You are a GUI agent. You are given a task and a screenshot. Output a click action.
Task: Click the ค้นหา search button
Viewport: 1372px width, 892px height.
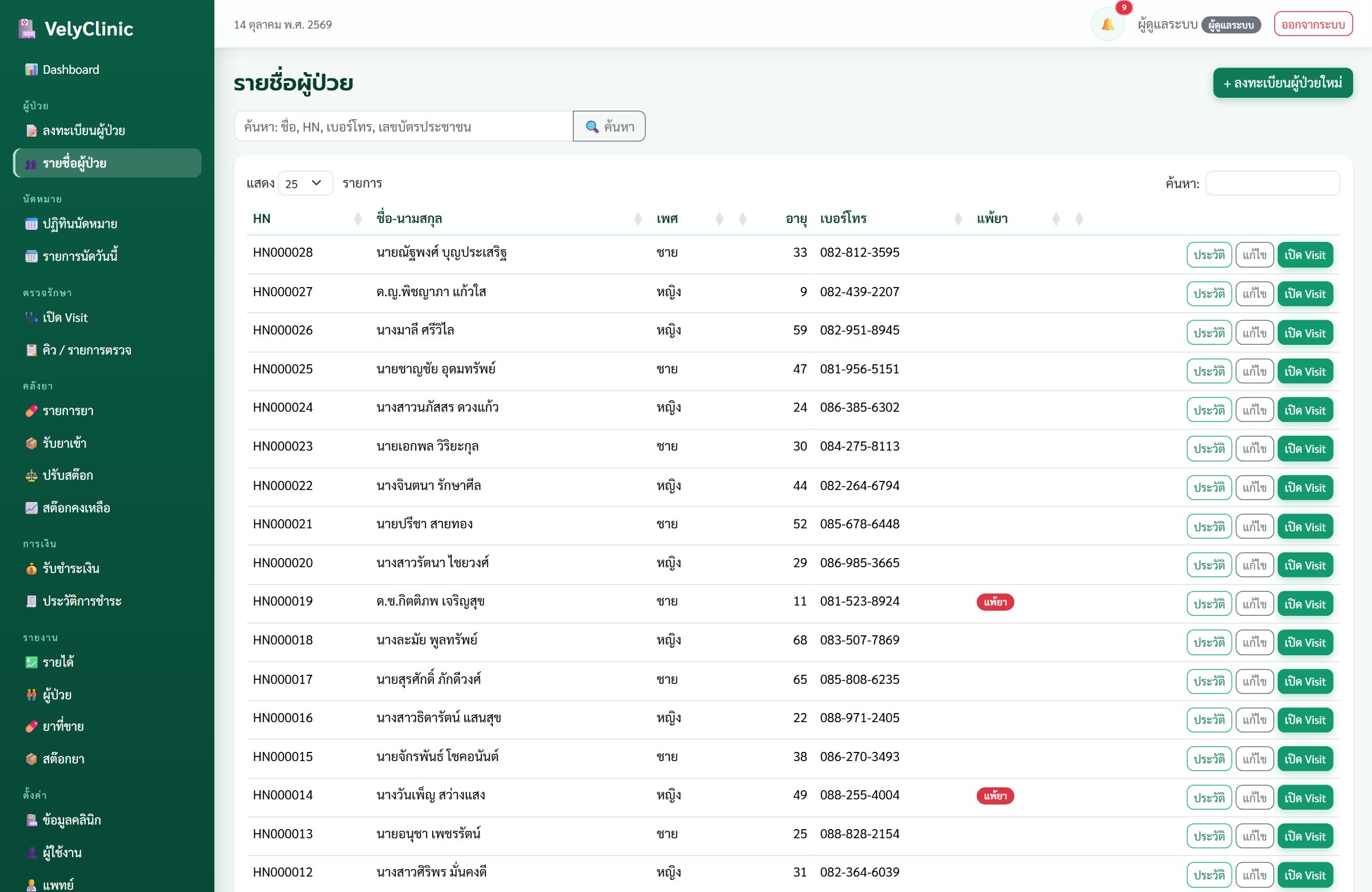click(x=609, y=126)
